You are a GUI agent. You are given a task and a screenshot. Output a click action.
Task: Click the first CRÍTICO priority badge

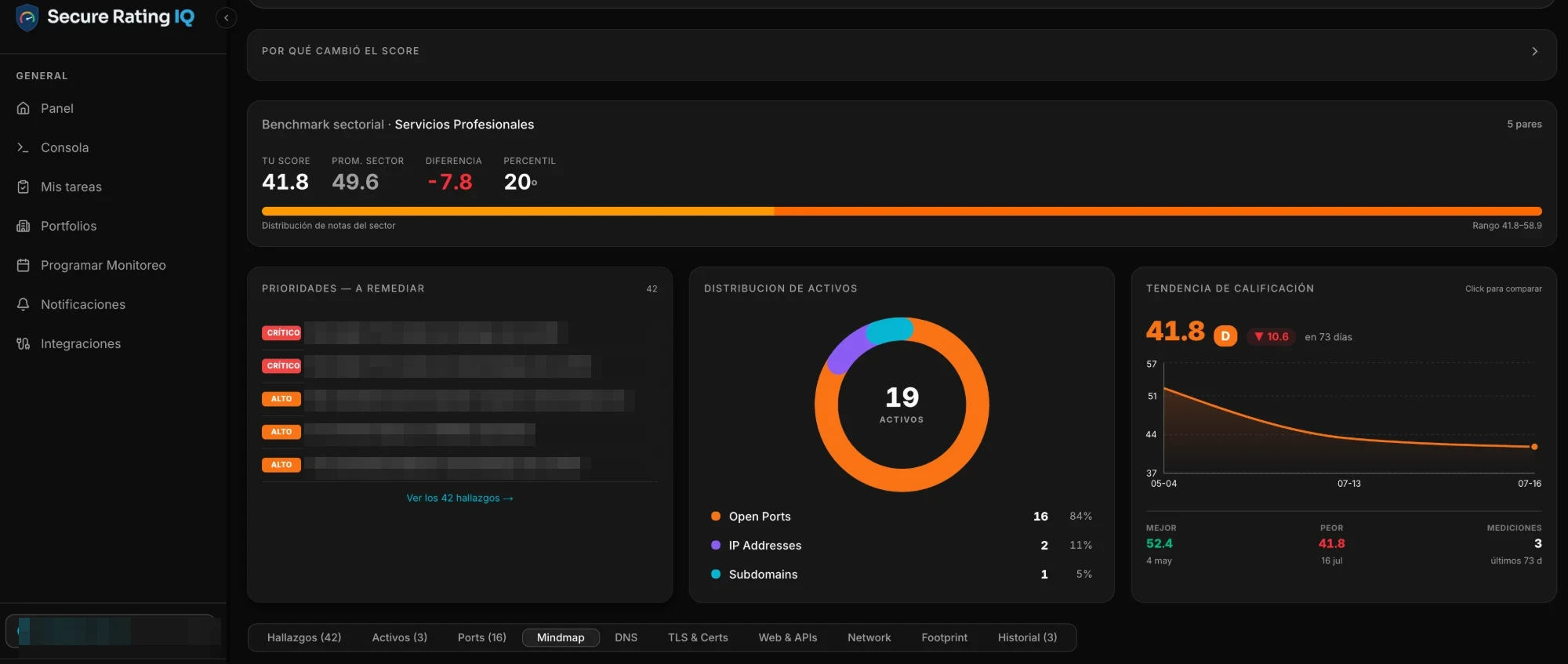[x=281, y=332]
